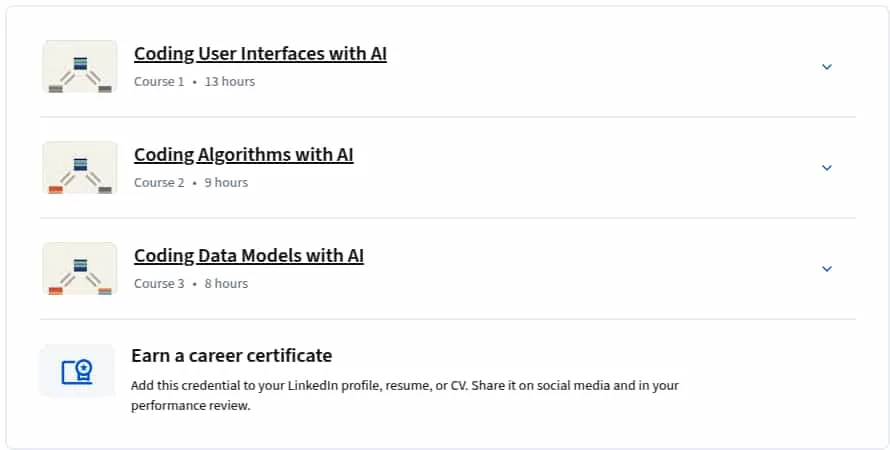
Task: Expand the Course 2 details chevron
Action: [x=826, y=168]
